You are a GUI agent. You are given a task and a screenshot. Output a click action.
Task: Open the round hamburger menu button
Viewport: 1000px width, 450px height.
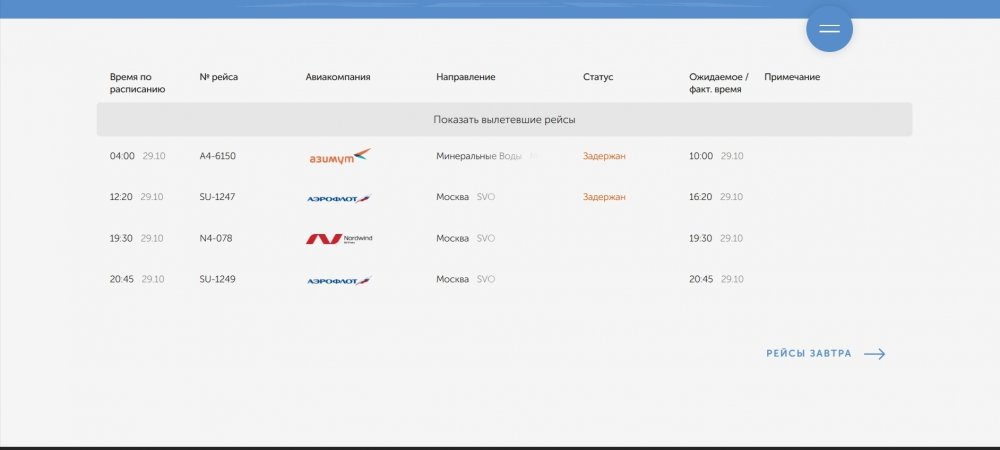(829, 29)
